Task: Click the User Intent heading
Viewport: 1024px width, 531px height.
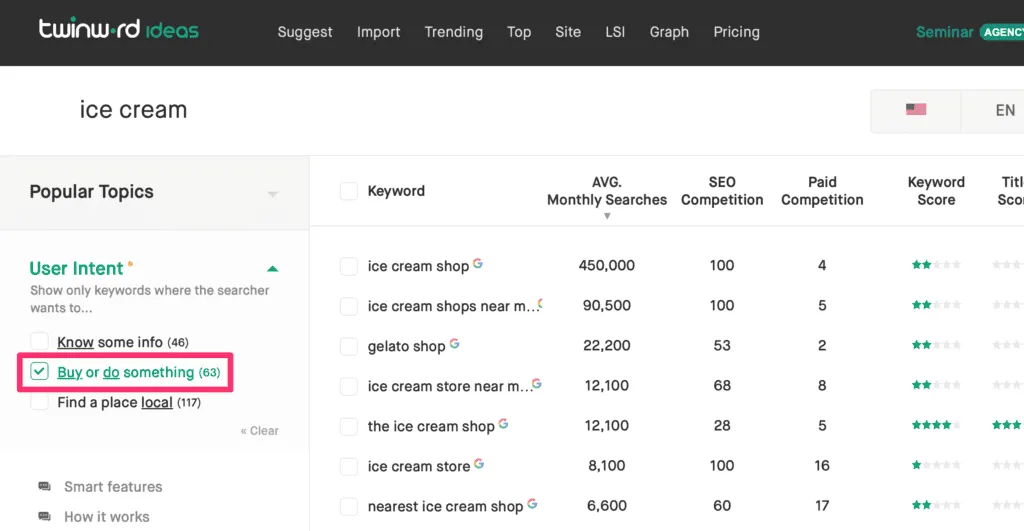Action: click(76, 268)
